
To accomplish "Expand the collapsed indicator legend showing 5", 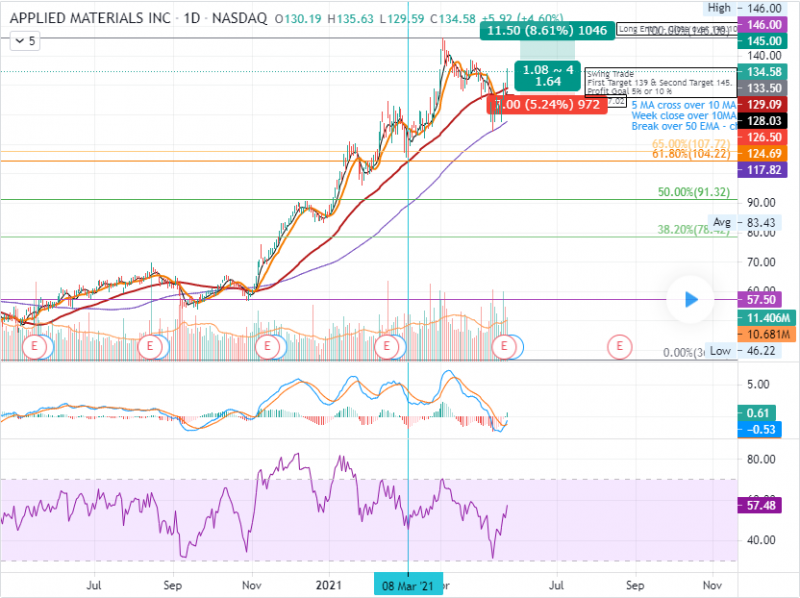I will (x=24, y=41).
